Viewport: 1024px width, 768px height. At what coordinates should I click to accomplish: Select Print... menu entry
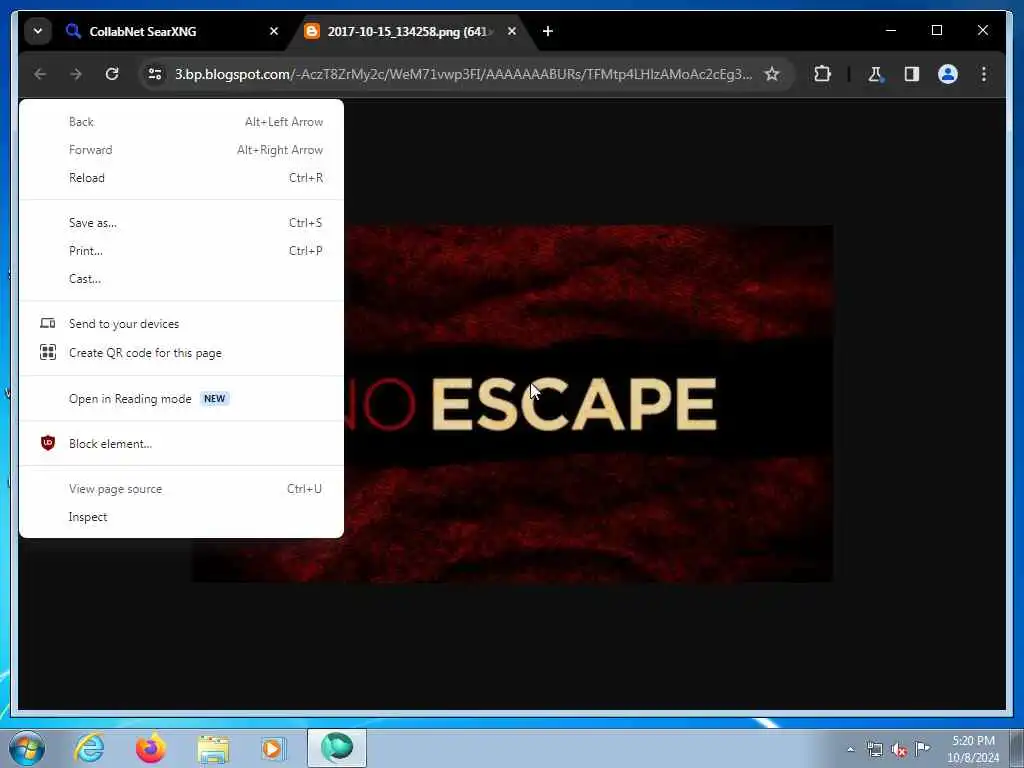tap(182, 251)
